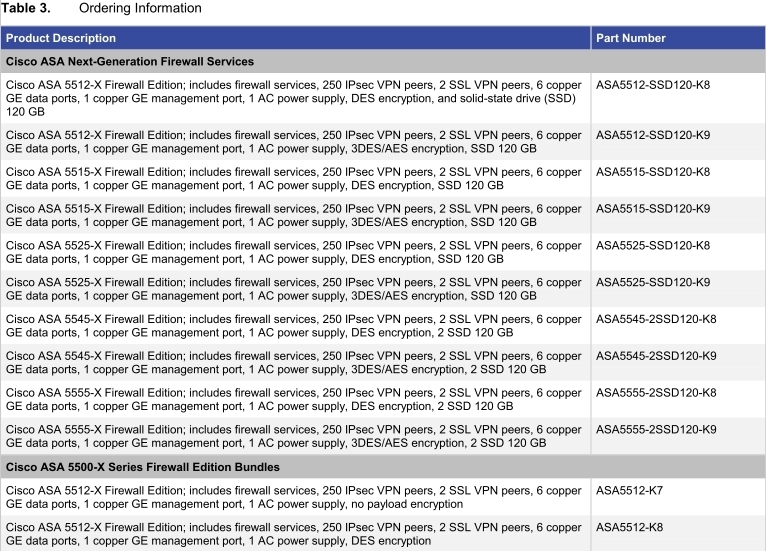Select the Table 3 Ordering Information caption
The height and width of the screenshot is (551, 766).
click(x=101, y=8)
